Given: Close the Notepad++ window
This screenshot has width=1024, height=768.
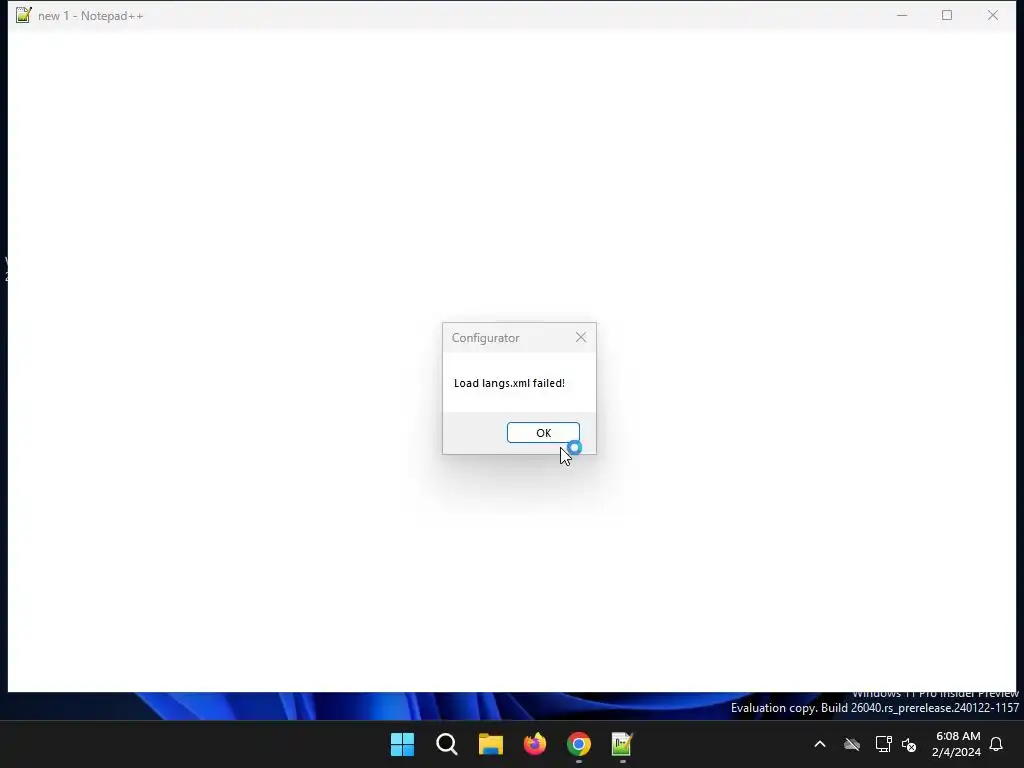Looking at the screenshot, I should [993, 15].
